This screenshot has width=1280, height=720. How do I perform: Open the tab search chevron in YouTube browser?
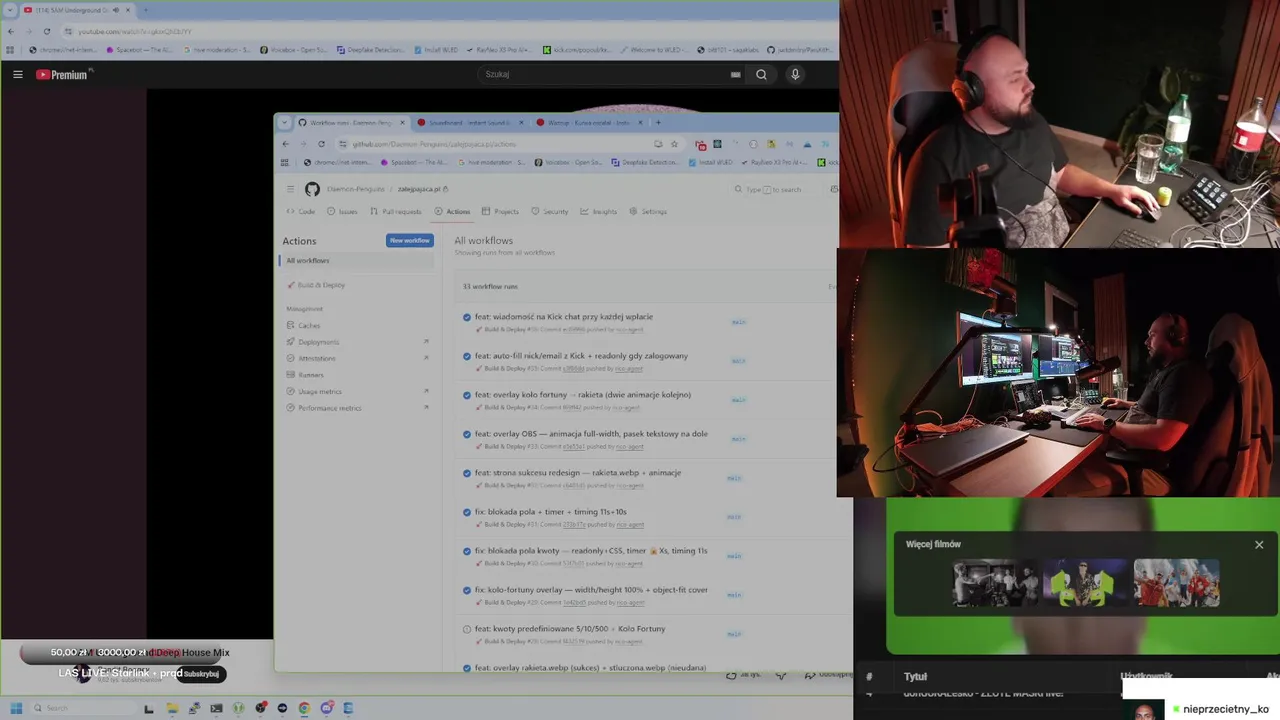tap(10, 10)
